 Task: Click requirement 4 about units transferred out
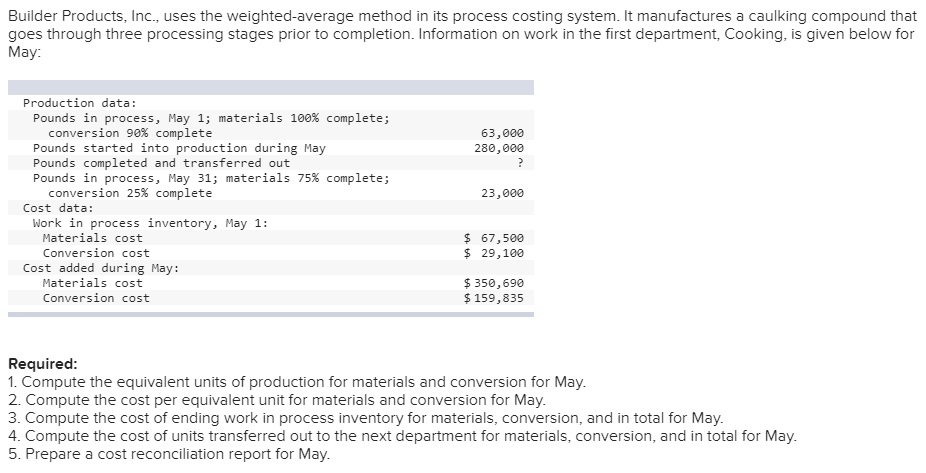click(403, 436)
